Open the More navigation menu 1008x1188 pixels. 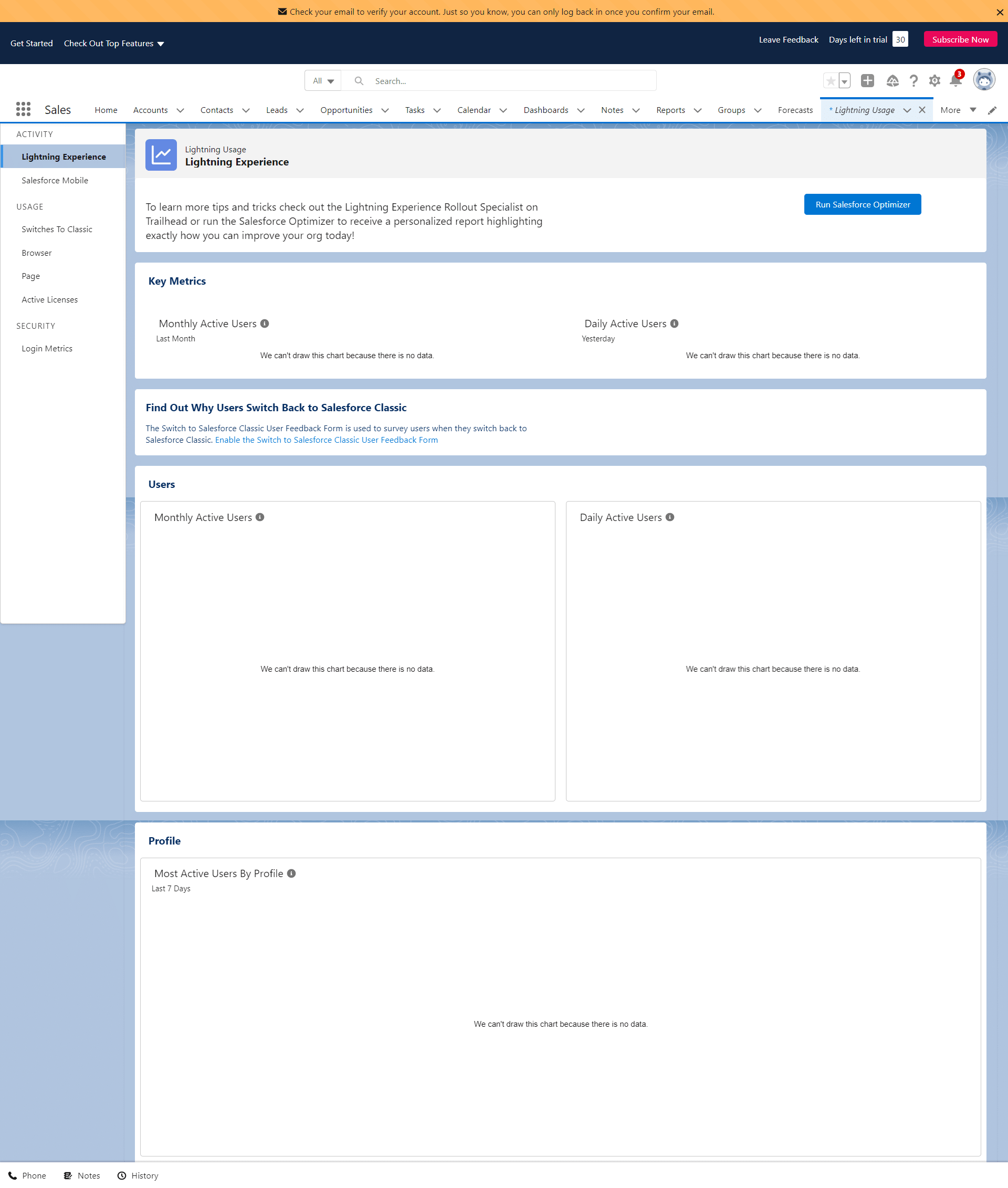point(958,110)
